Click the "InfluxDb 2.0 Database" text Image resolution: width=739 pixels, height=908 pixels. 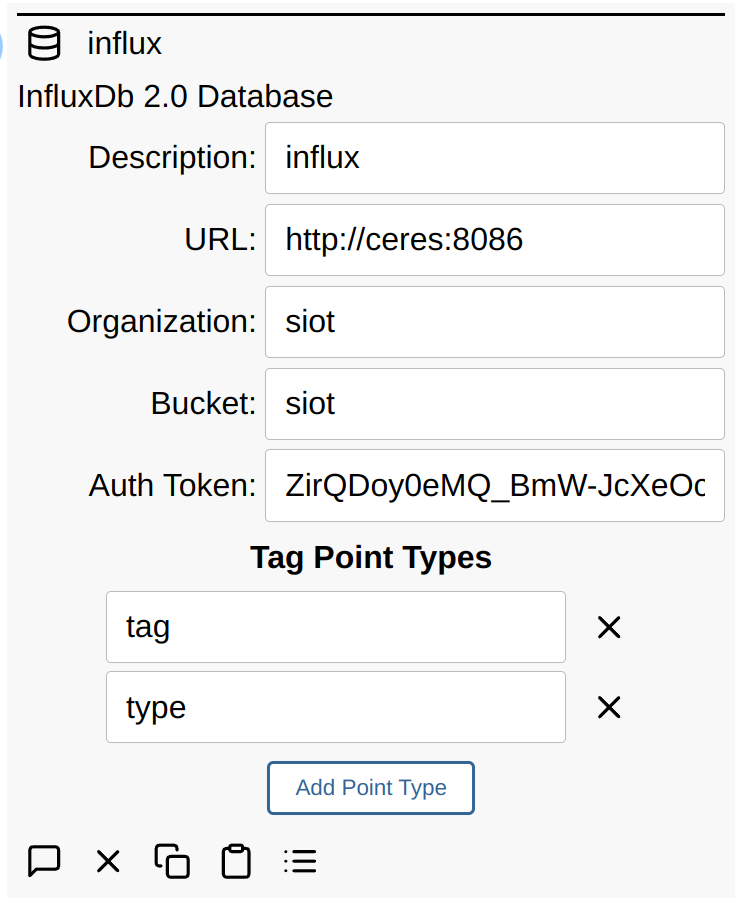[x=175, y=97]
